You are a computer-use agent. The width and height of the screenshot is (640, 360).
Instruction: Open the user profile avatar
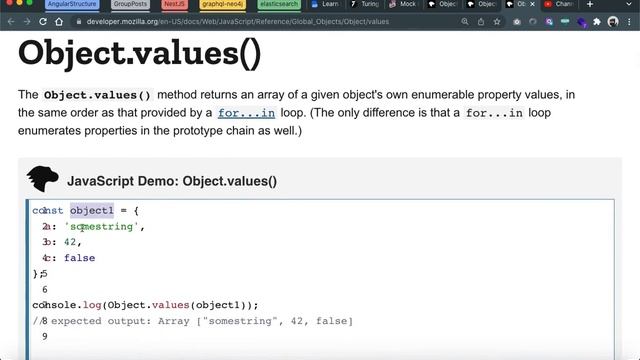[x=613, y=22]
